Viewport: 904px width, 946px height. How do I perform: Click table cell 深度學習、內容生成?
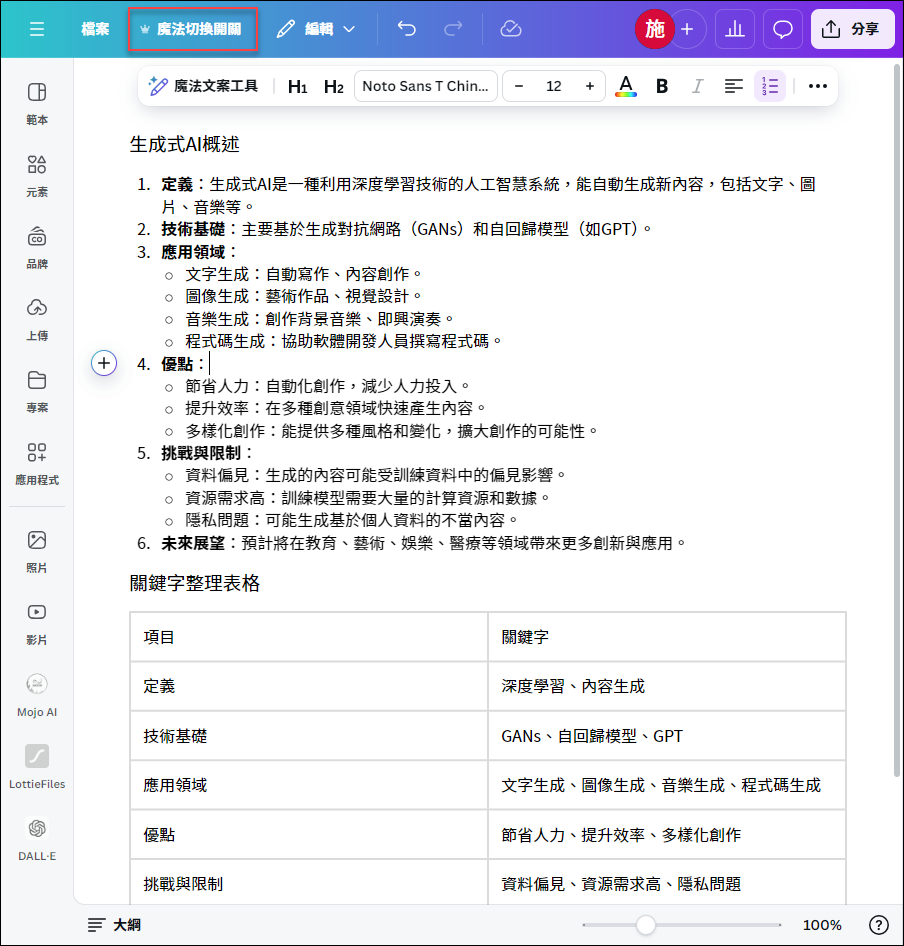tap(667, 687)
